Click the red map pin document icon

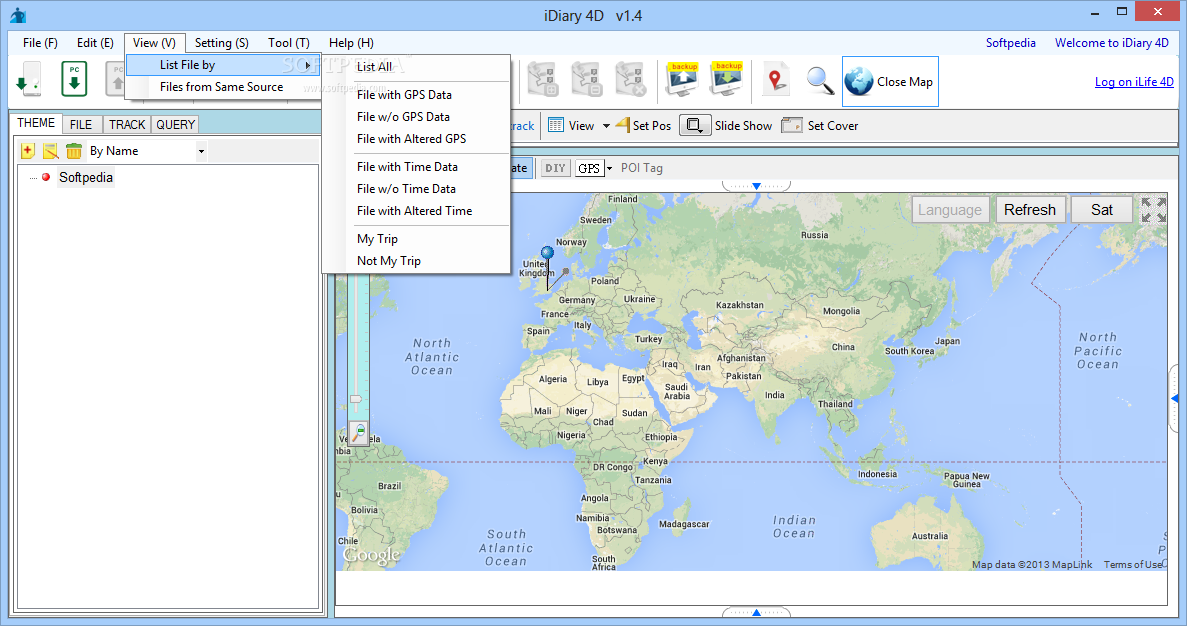pos(775,79)
